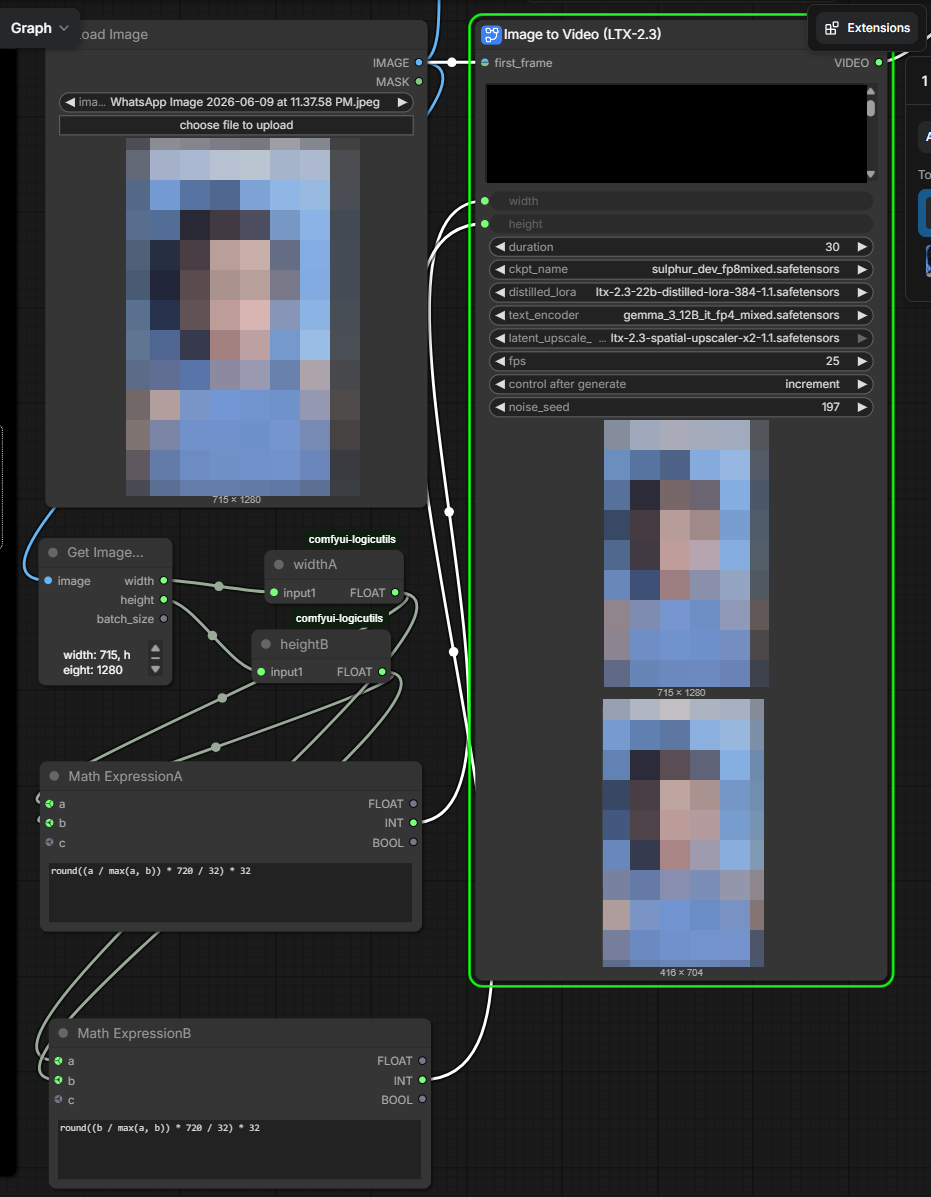This screenshot has height=1197, width=931.
Task: Increase the fps value
Action: click(x=862, y=361)
